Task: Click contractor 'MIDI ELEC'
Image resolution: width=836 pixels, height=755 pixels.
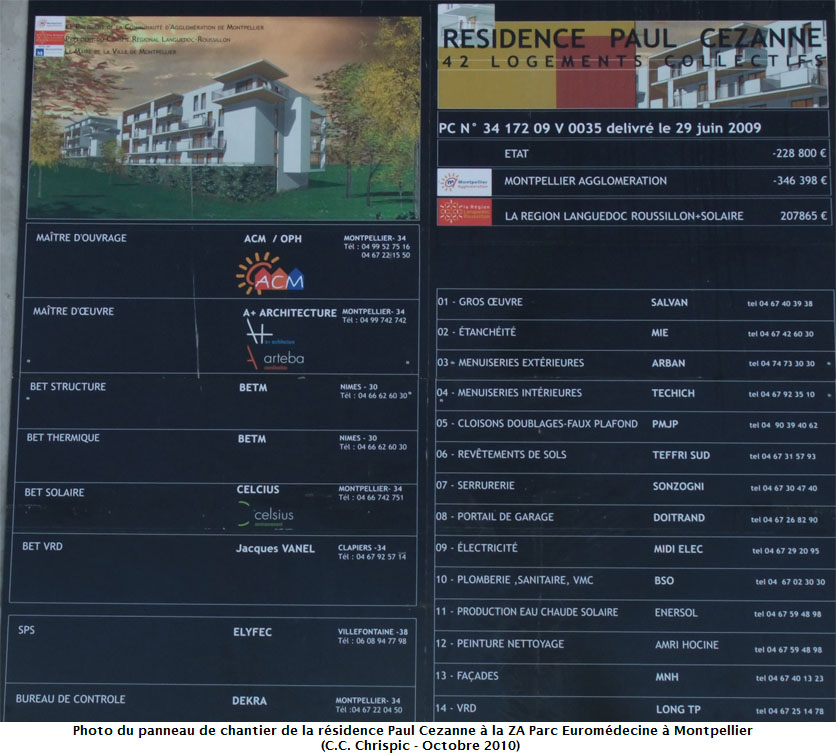Action: [x=678, y=549]
